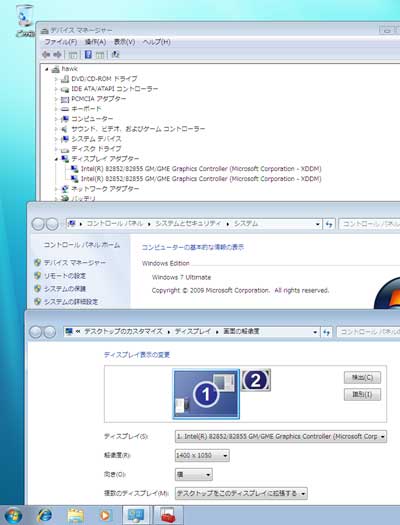
Task: Select the ディスプレイ アダプター category icon
Action: (65, 159)
